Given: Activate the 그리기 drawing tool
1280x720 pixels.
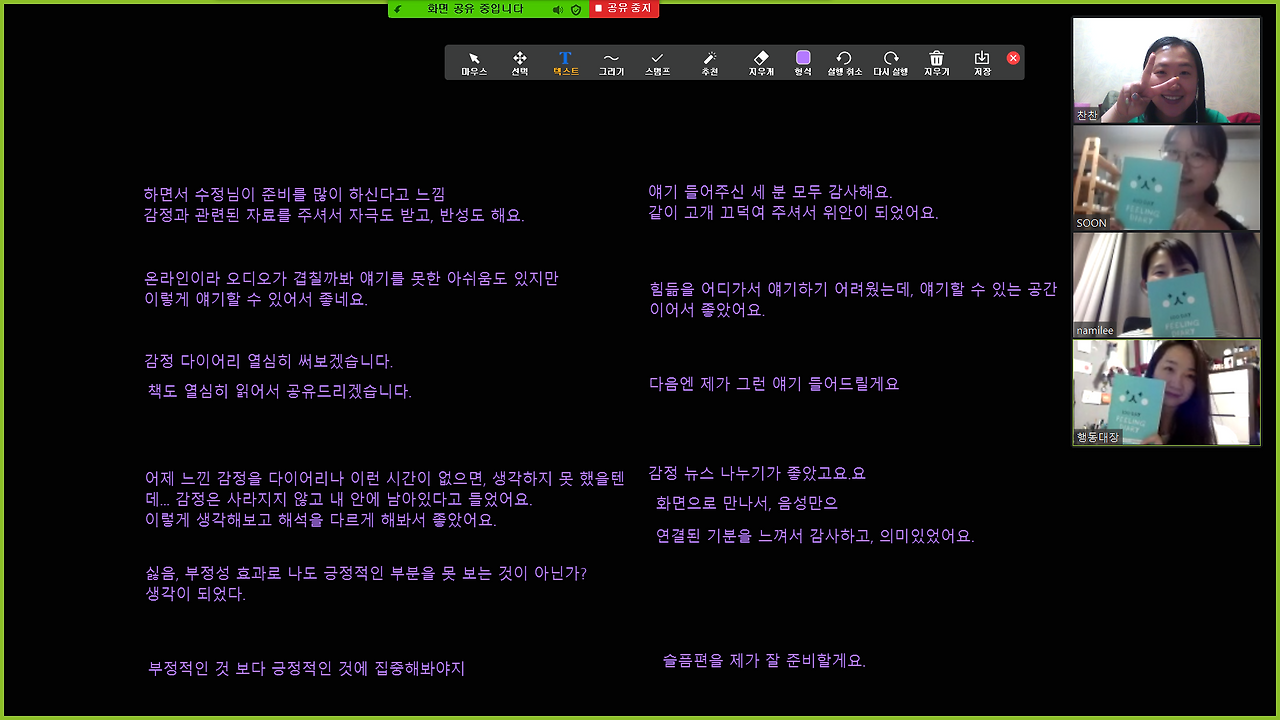Looking at the screenshot, I should [x=612, y=62].
